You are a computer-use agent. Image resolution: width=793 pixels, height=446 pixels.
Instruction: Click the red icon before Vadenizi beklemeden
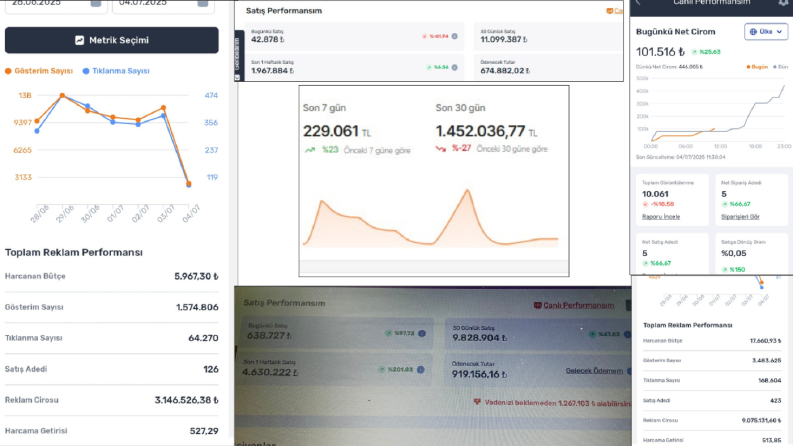coord(477,402)
